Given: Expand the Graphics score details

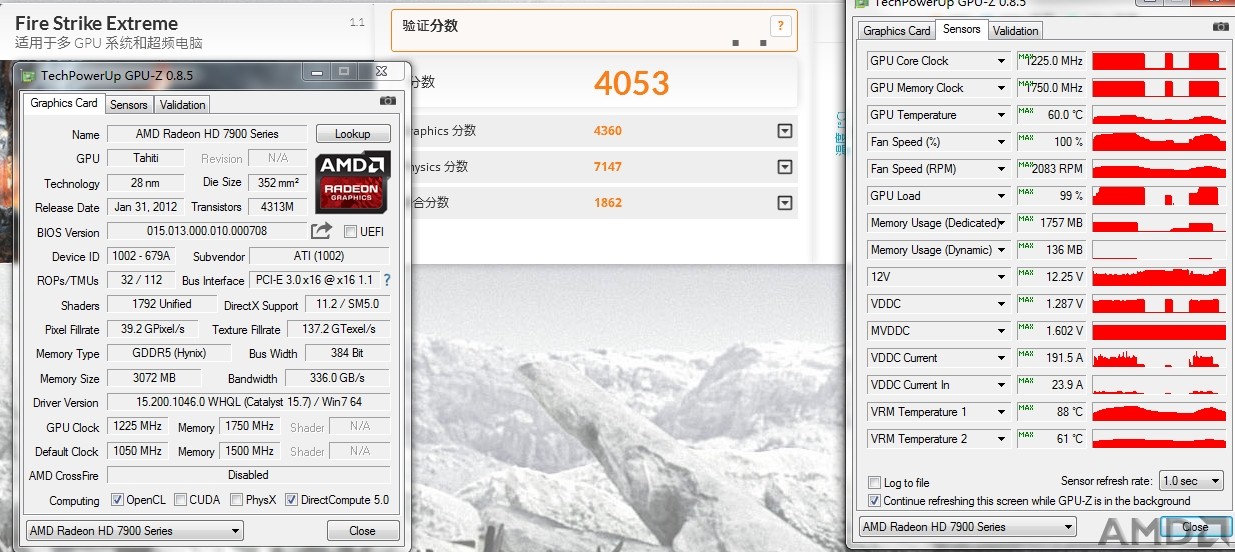Looking at the screenshot, I should [x=785, y=131].
